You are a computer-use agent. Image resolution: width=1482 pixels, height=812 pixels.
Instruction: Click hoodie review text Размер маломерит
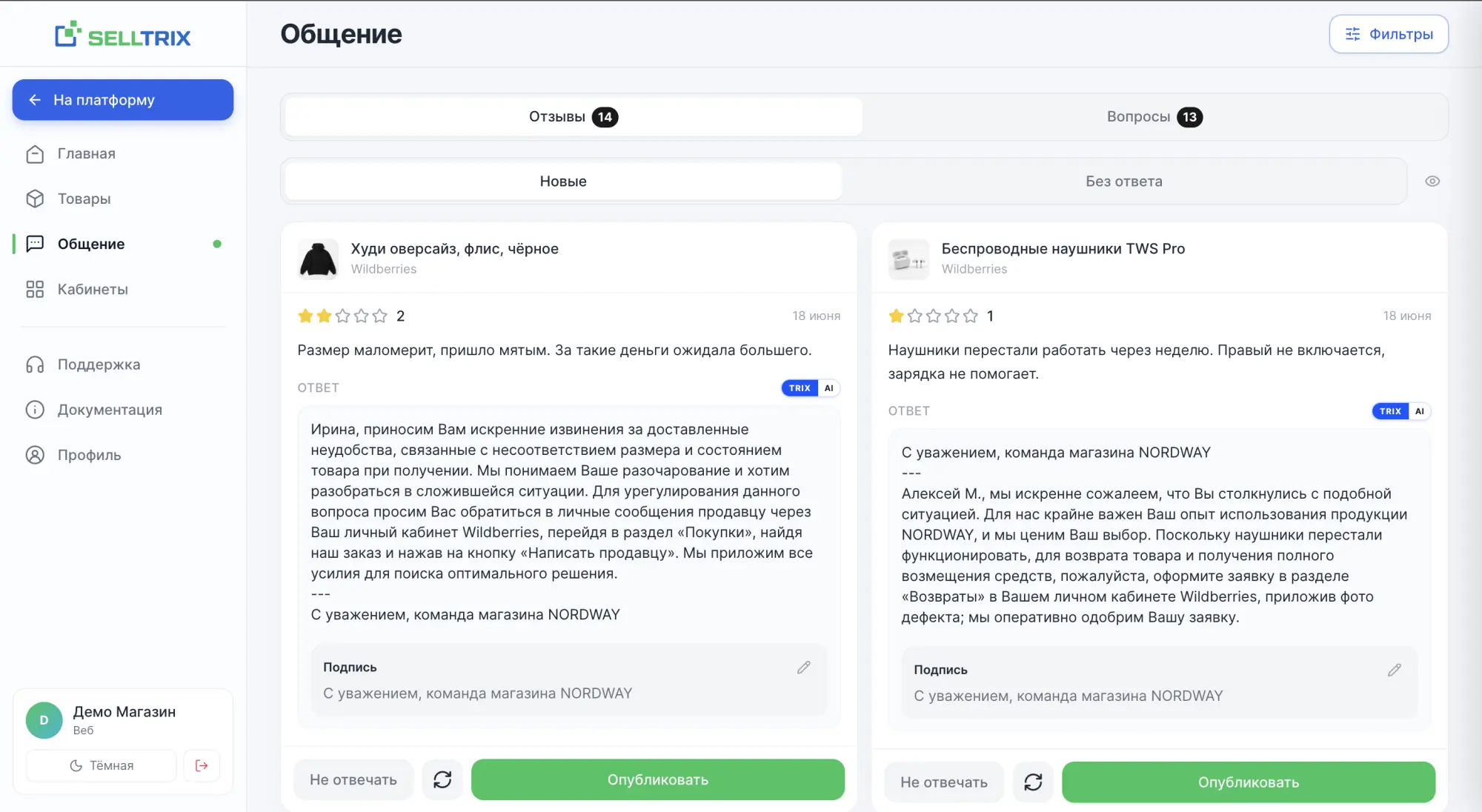point(554,350)
